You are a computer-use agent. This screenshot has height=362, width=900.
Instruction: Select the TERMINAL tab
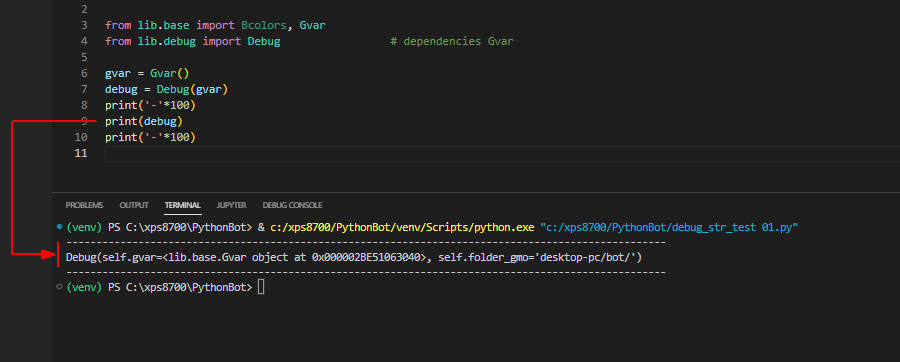(x=183, y=205)
